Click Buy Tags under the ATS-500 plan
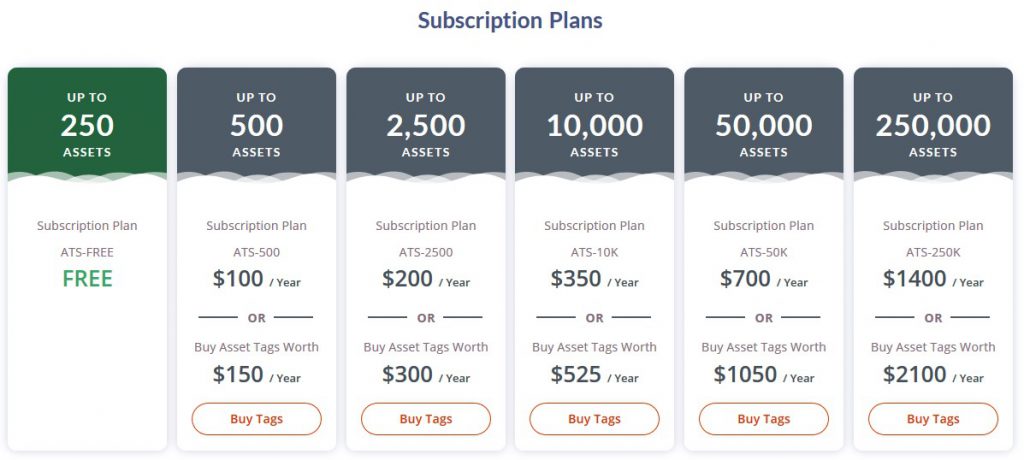 point(256,419)
